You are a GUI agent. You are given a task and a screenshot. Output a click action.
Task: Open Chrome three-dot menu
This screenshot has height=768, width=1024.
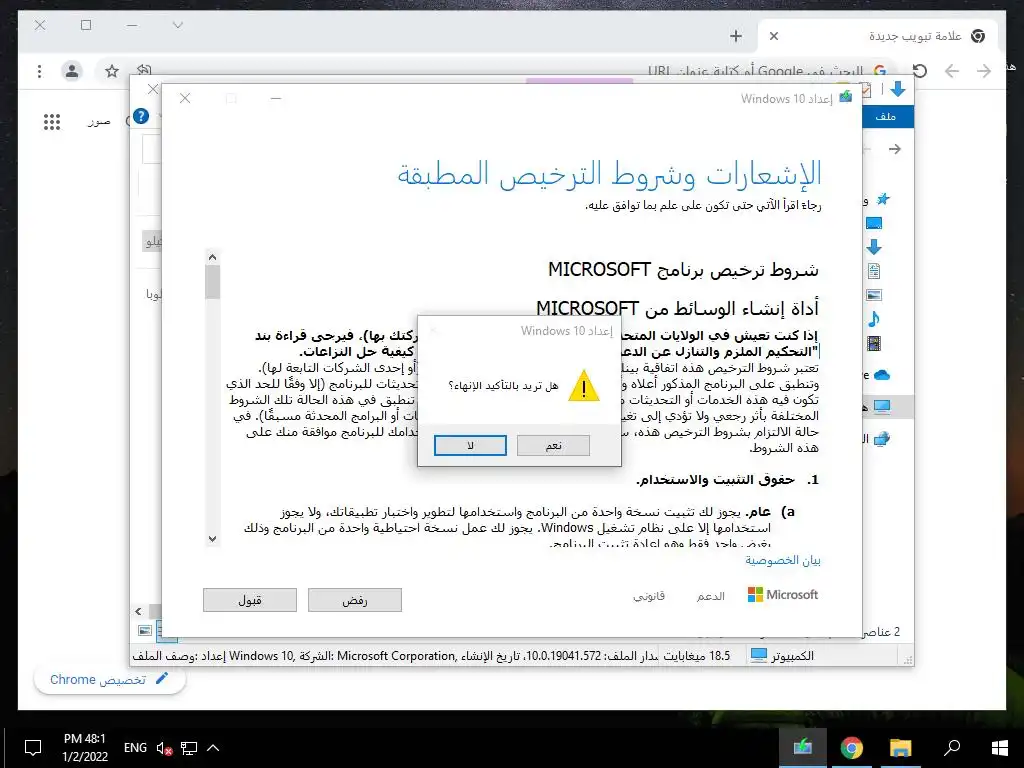40,71
